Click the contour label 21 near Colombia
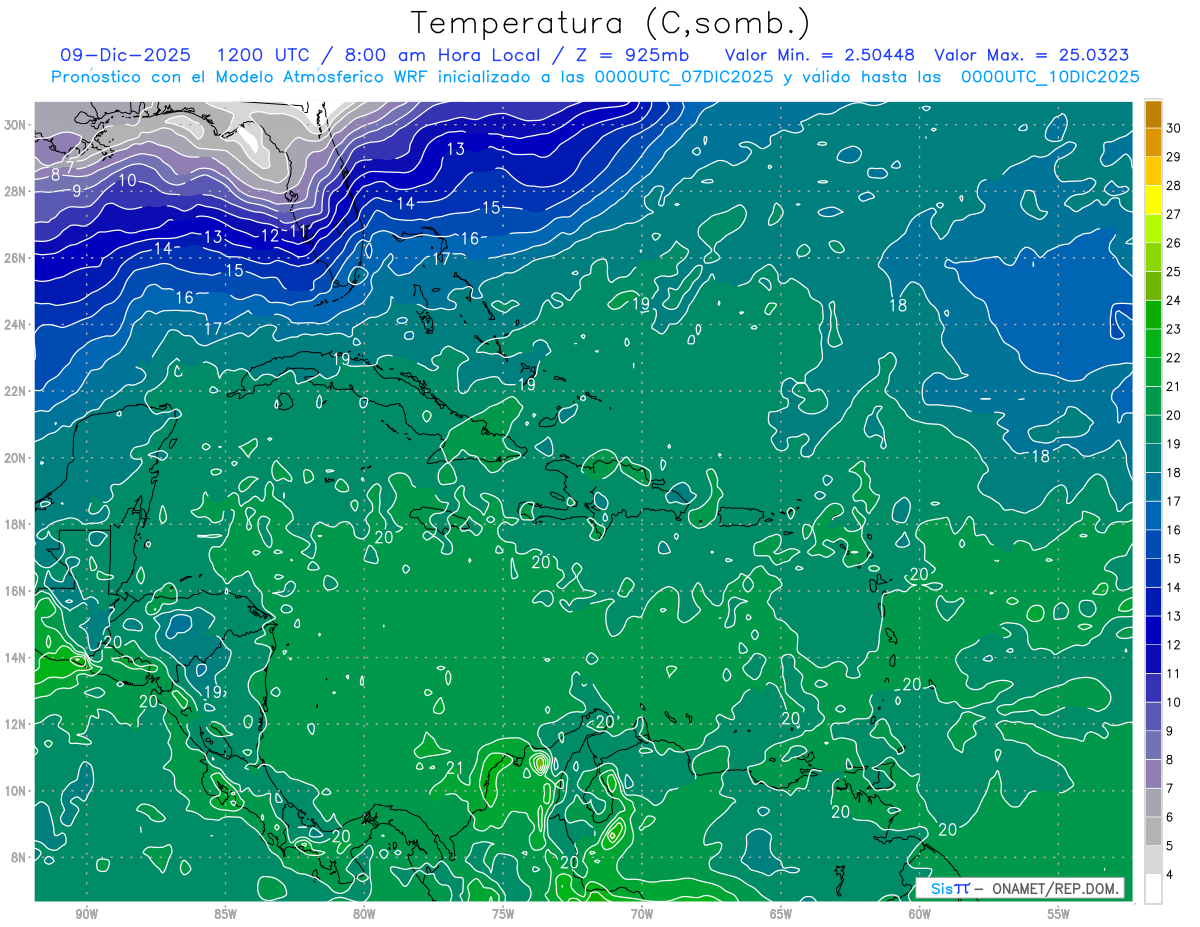The image size is (1200, 927). pos(454,768)
